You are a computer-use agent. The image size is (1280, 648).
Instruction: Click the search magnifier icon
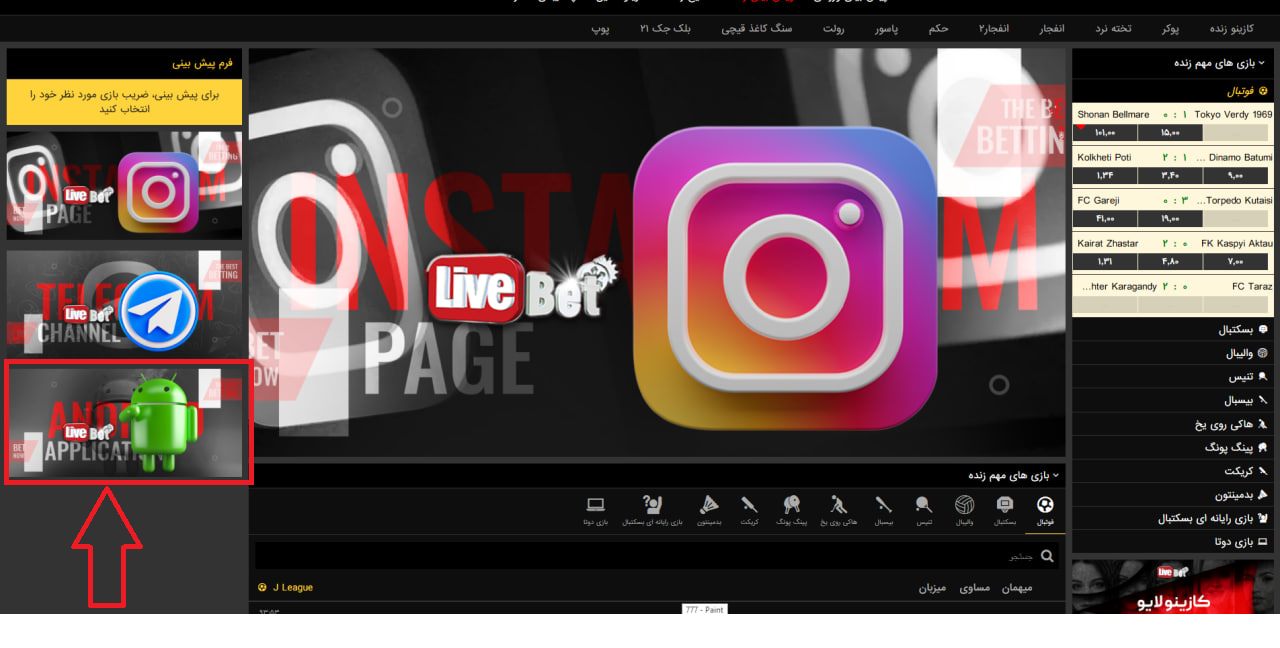click(x=1047, y=556)
